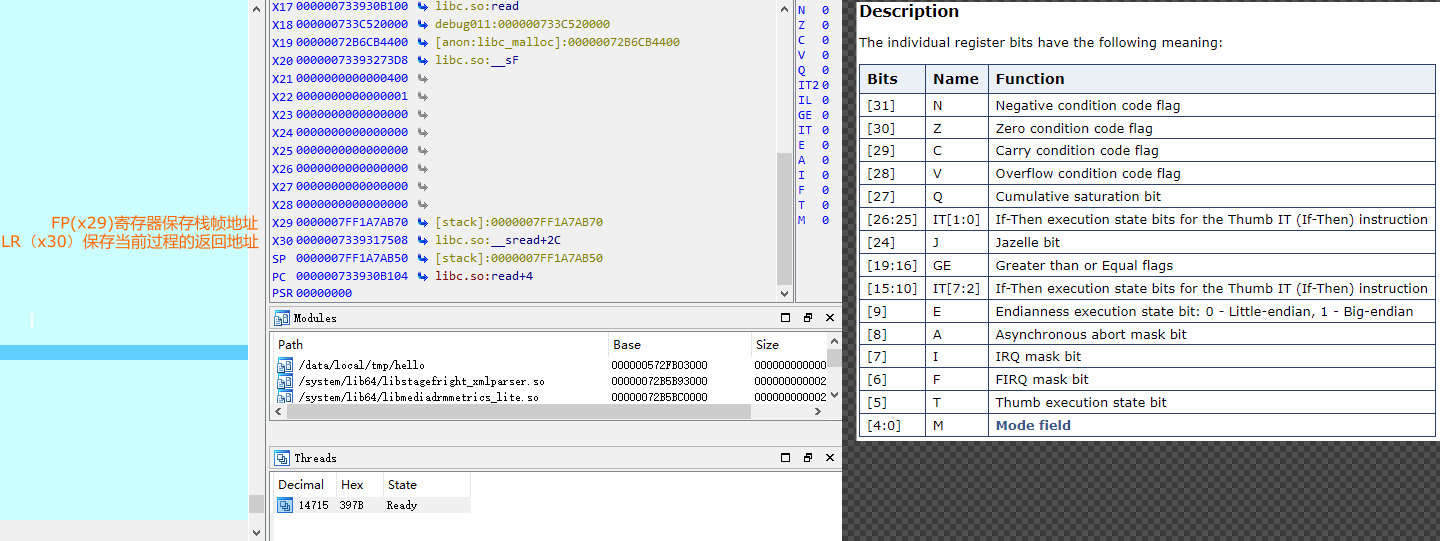This screenshot has height=541, width=1440.
Task: Click the registers pane scroll-down arrow
Action: (x=784, y=294)
